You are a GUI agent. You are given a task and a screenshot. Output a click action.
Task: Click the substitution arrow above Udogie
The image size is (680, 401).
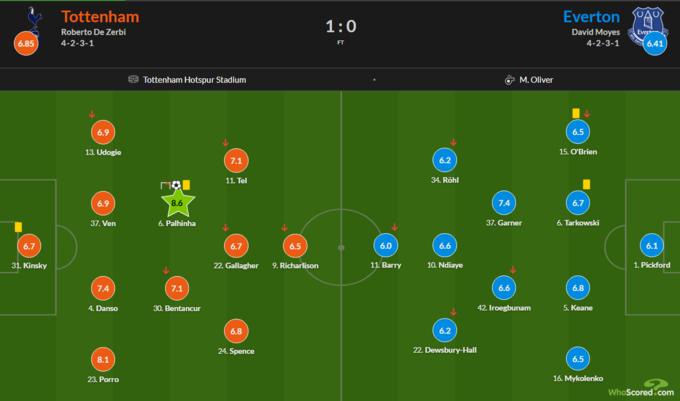coord(92,114)
